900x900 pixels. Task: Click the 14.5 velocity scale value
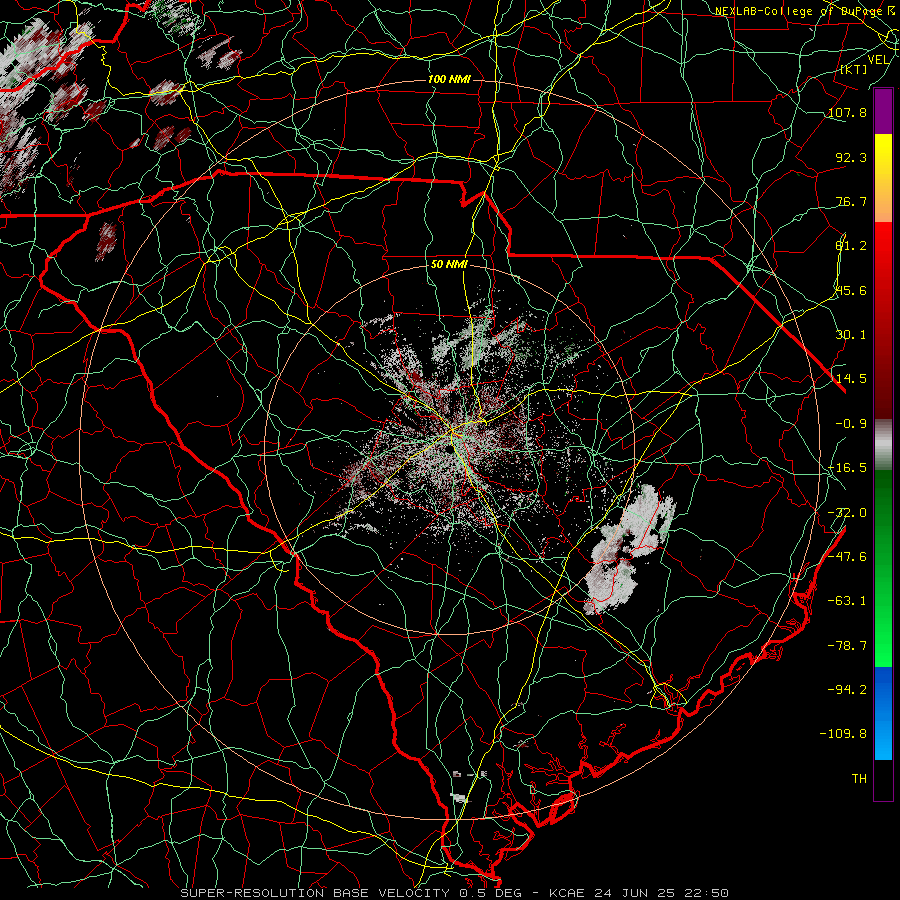point(851,379)
